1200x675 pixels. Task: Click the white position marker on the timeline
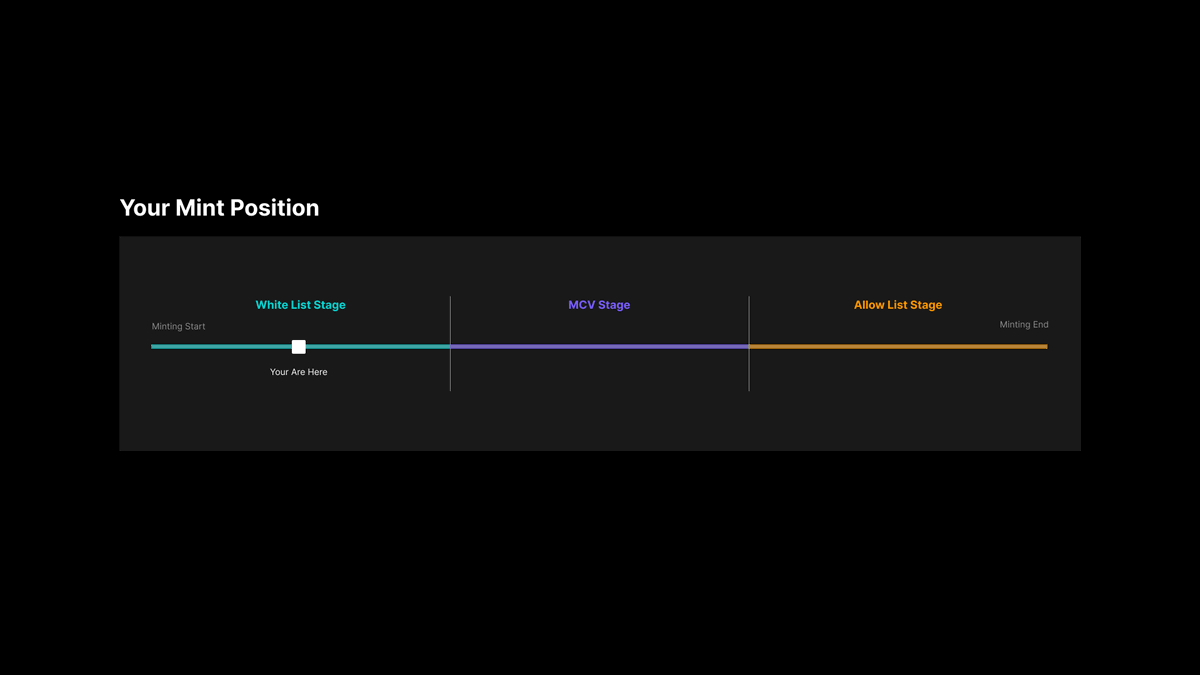pyautogui.click(x=298, y=347)
